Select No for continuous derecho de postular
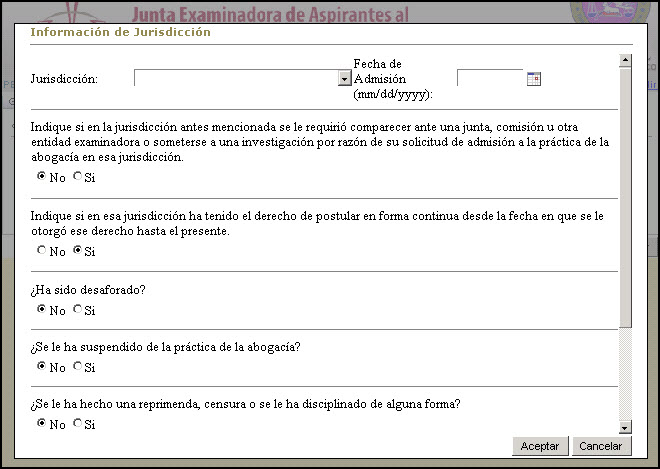Screen dimensions: 660x469 click(x=42, y=251)
